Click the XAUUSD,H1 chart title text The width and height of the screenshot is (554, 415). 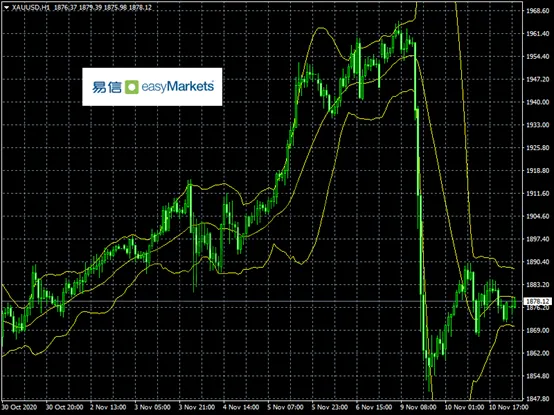31,7
